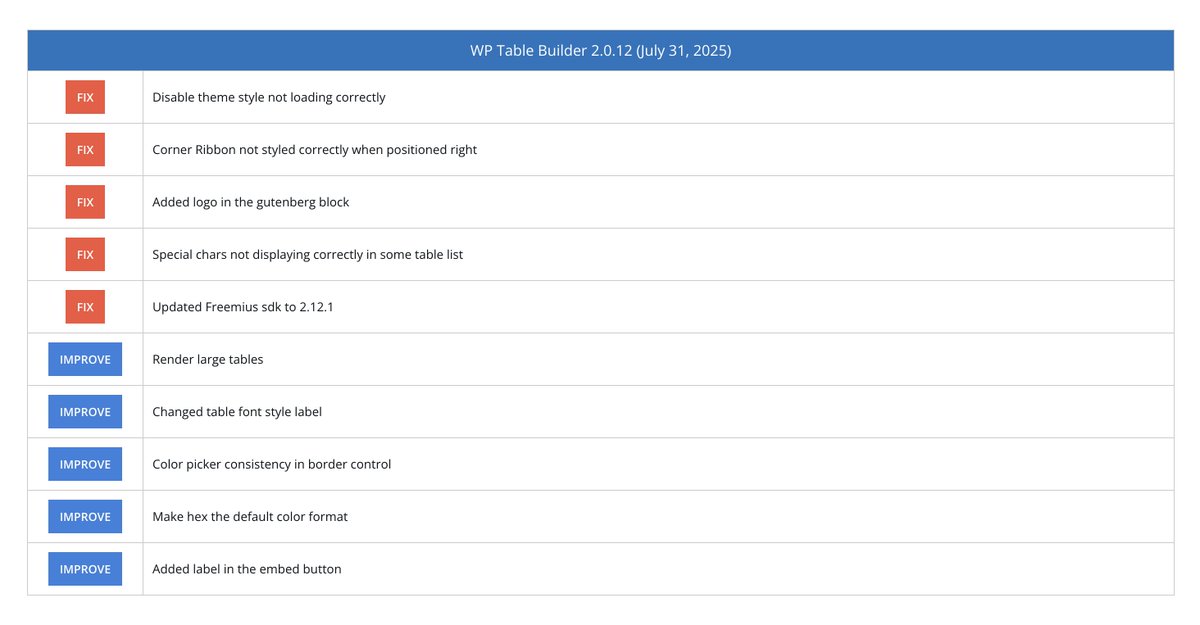Click the FIX badge beside Added logo entry
The image size is (1200, 625).
coord(85,202)
